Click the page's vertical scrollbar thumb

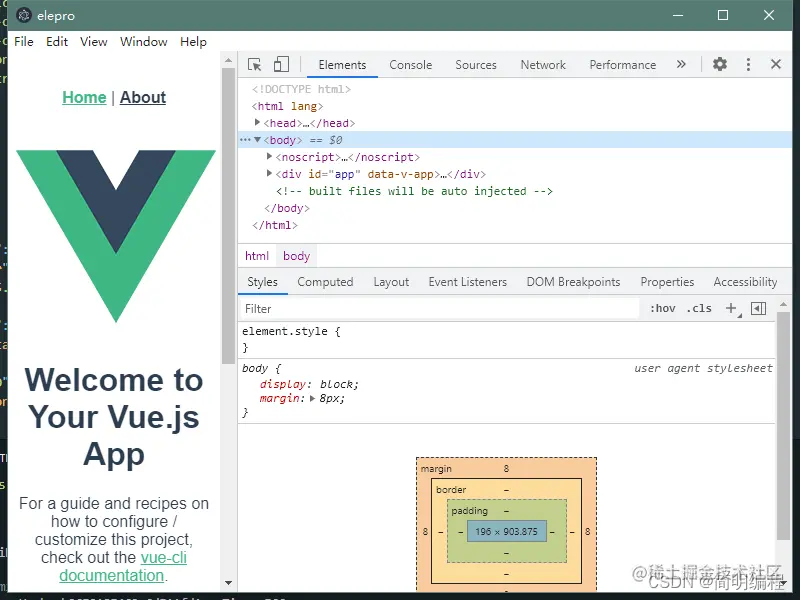coord(229,216)
